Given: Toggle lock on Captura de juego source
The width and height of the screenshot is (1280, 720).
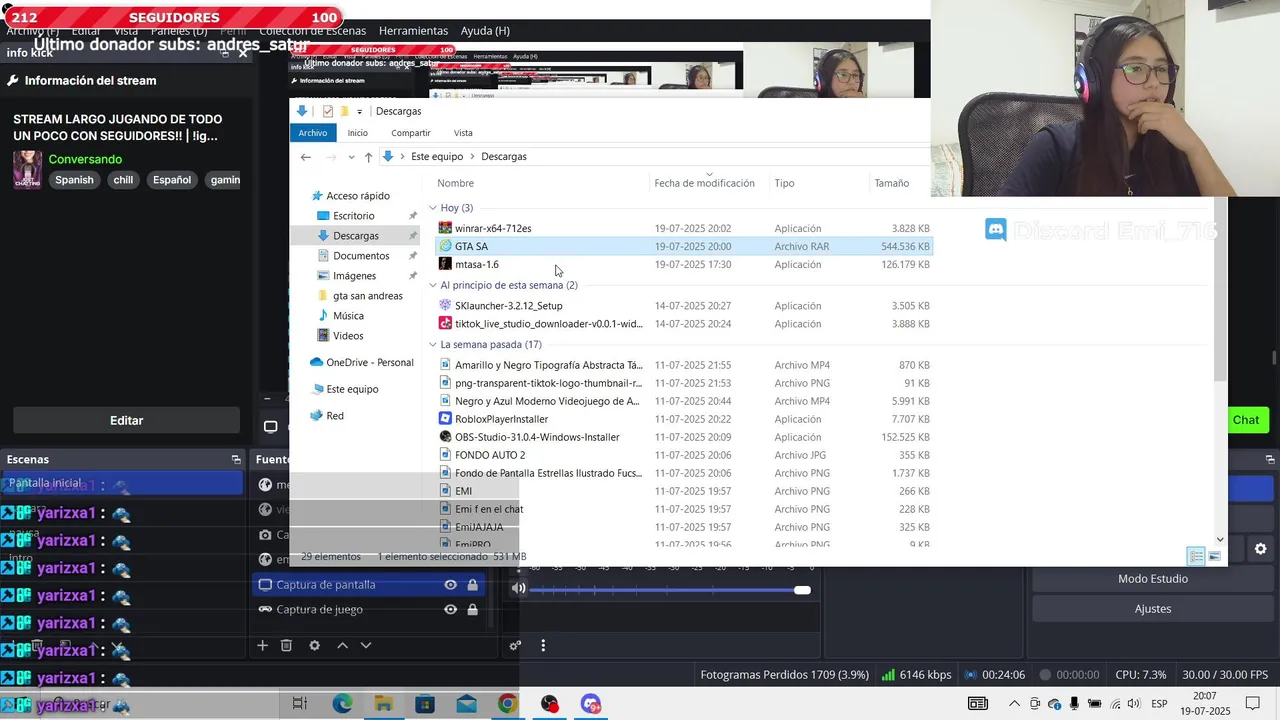Looking at the screenshot, I should 472,610.
